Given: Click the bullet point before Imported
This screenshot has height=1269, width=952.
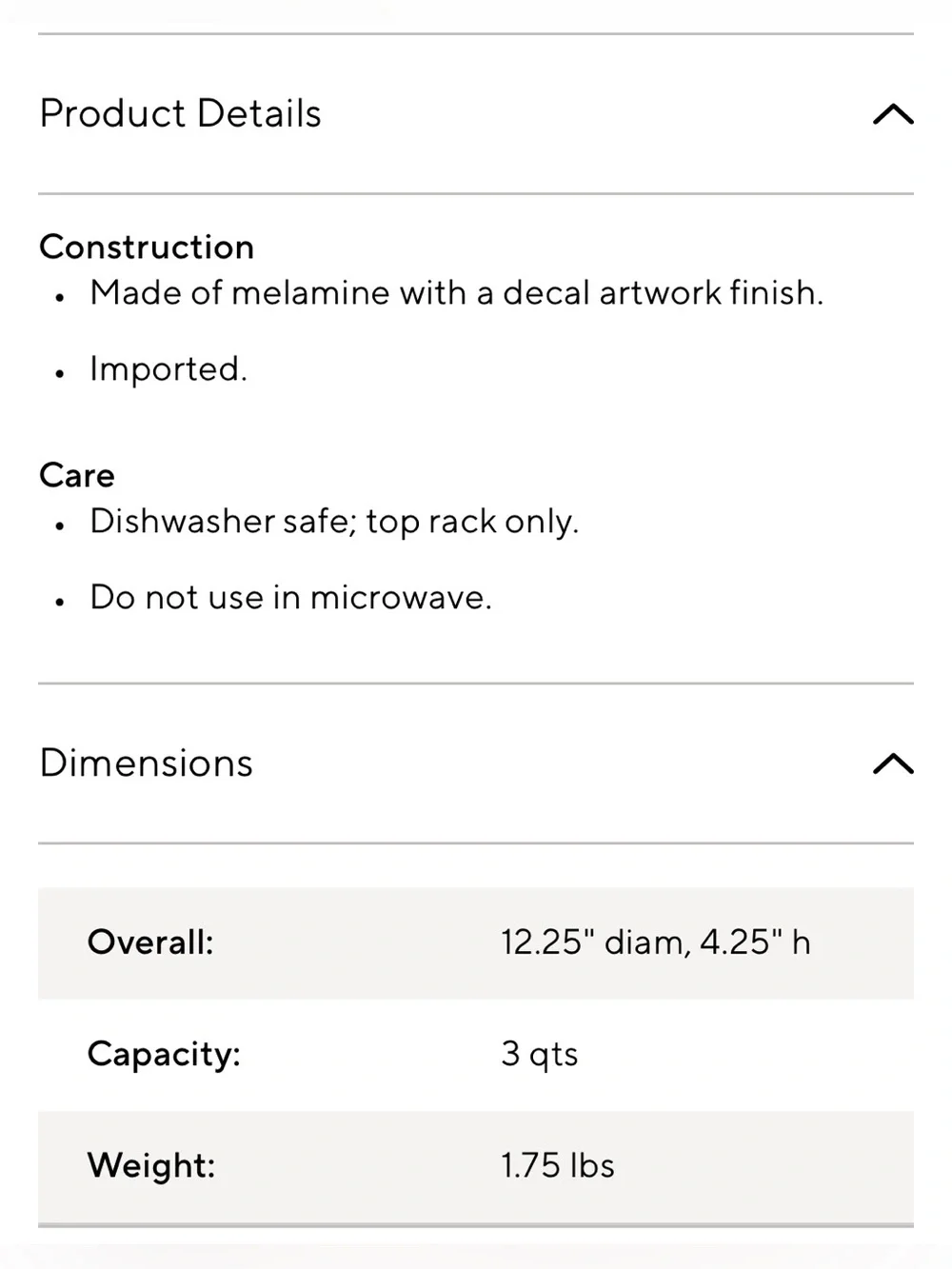Looking at the screenshot, I should pyautogui.click(x=60, y=374).
